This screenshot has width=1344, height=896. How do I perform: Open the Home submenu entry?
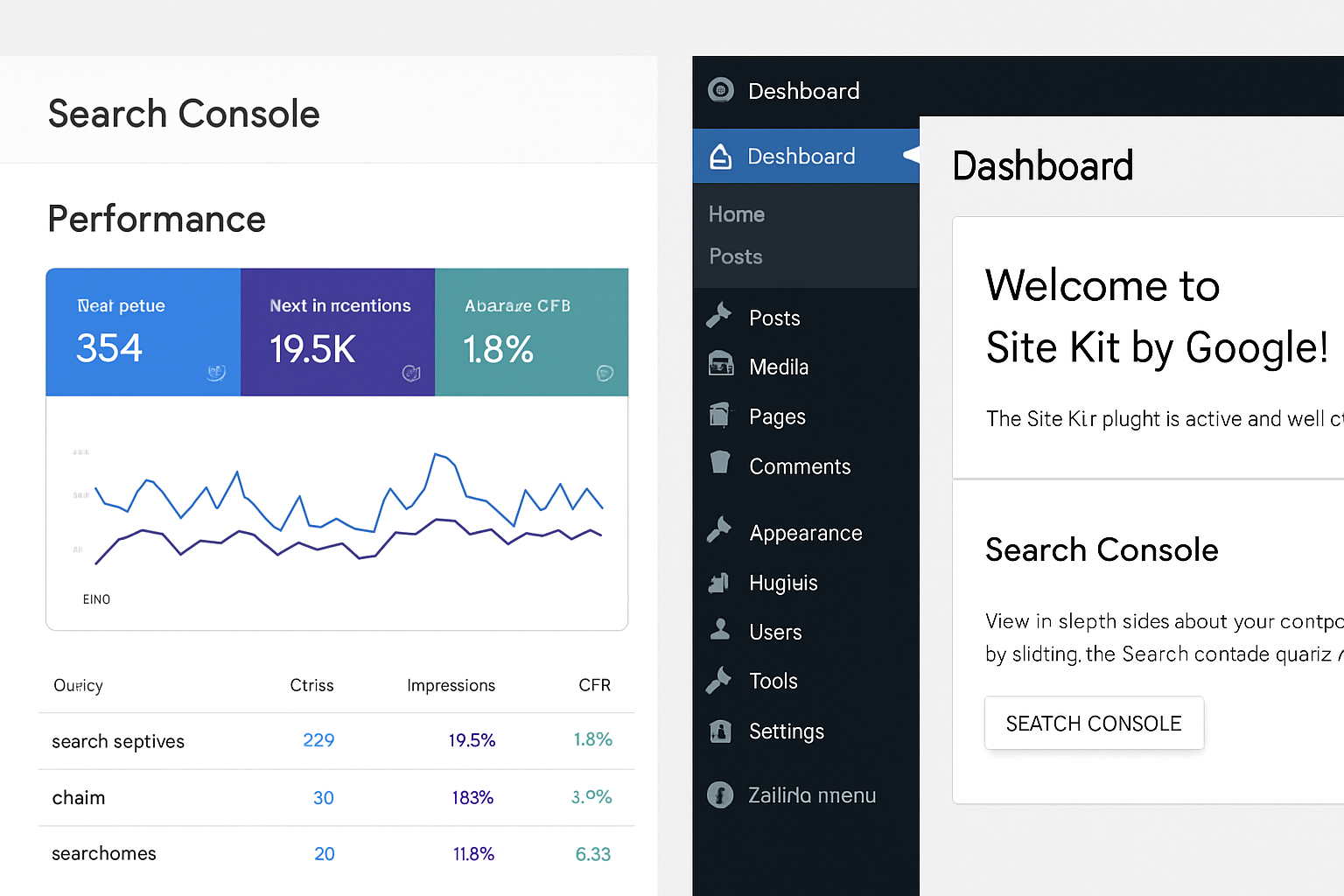point(736,213)
